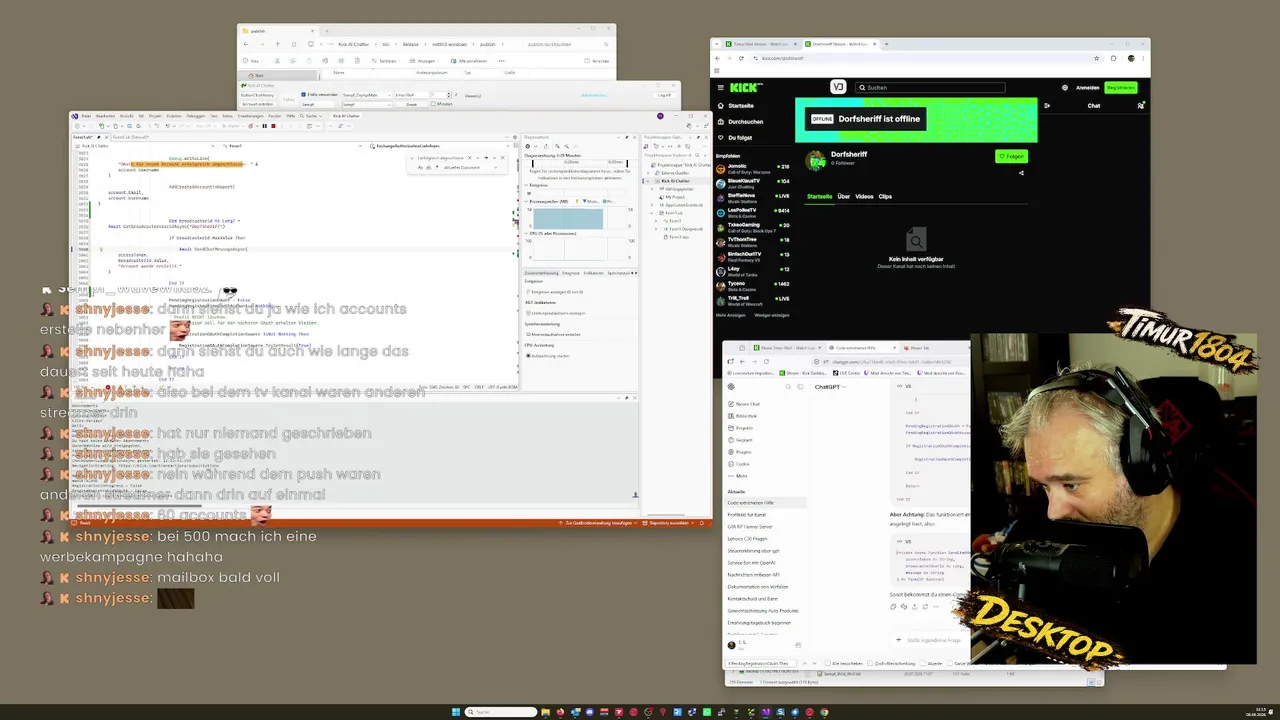Image resolution: width=1280 pixels, height=720 pixels.
Task: Open recommended channel TxkeoGaming
Action: click(752, 228)
